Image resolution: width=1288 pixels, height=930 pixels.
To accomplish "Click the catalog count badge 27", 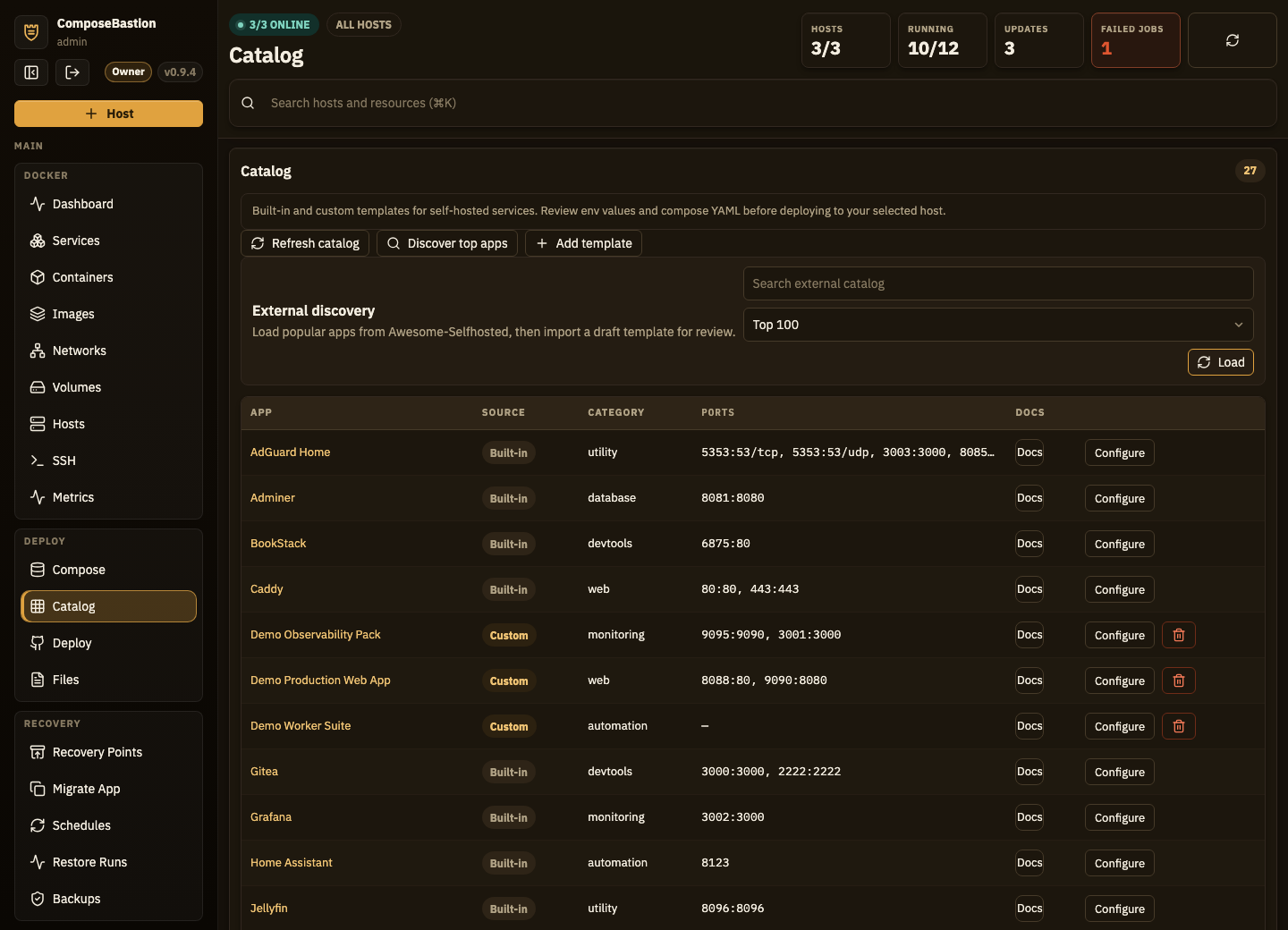I will point(1250,171).
